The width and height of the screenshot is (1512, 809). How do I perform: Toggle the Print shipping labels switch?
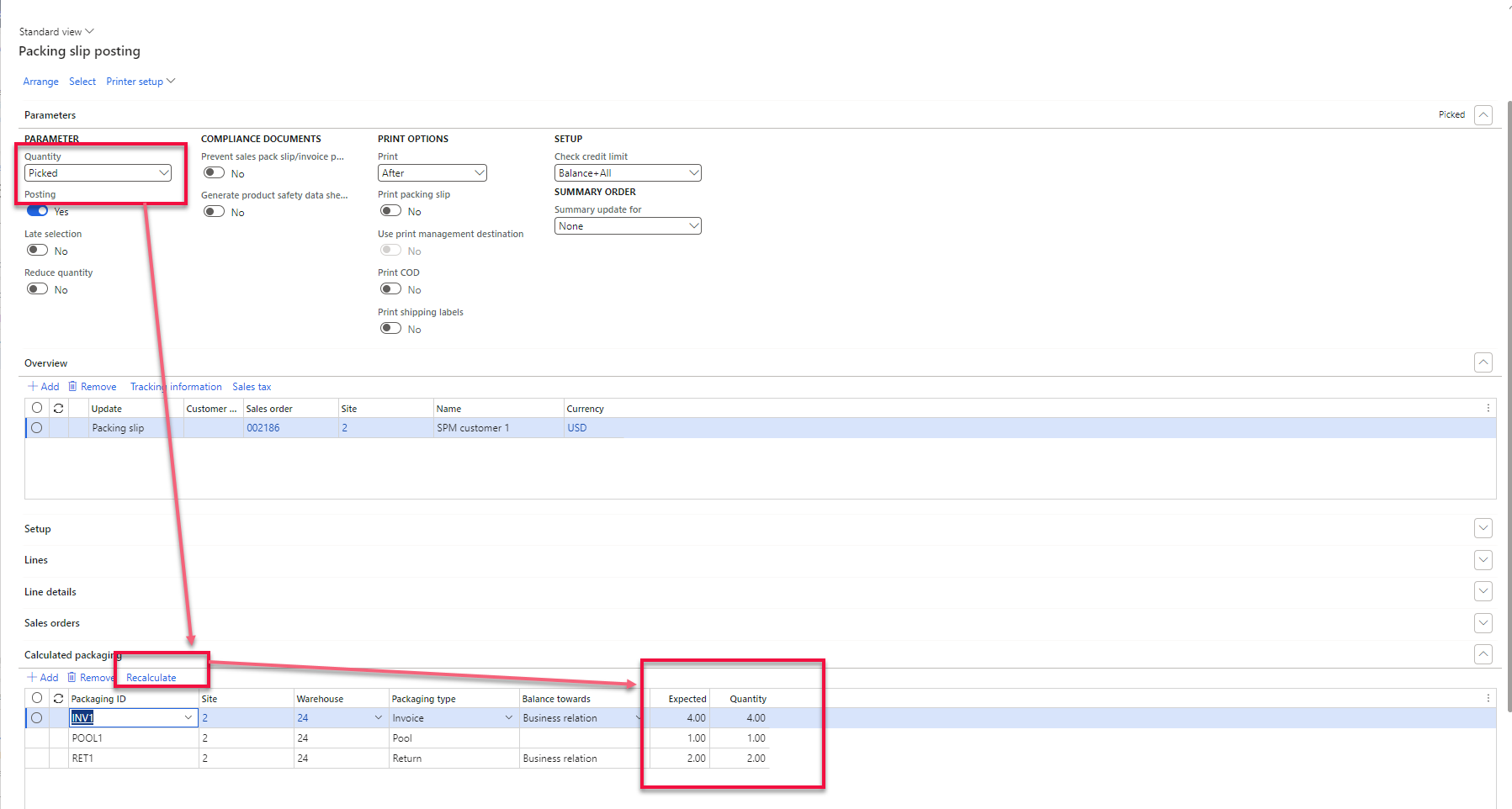[x=391, y=329]
